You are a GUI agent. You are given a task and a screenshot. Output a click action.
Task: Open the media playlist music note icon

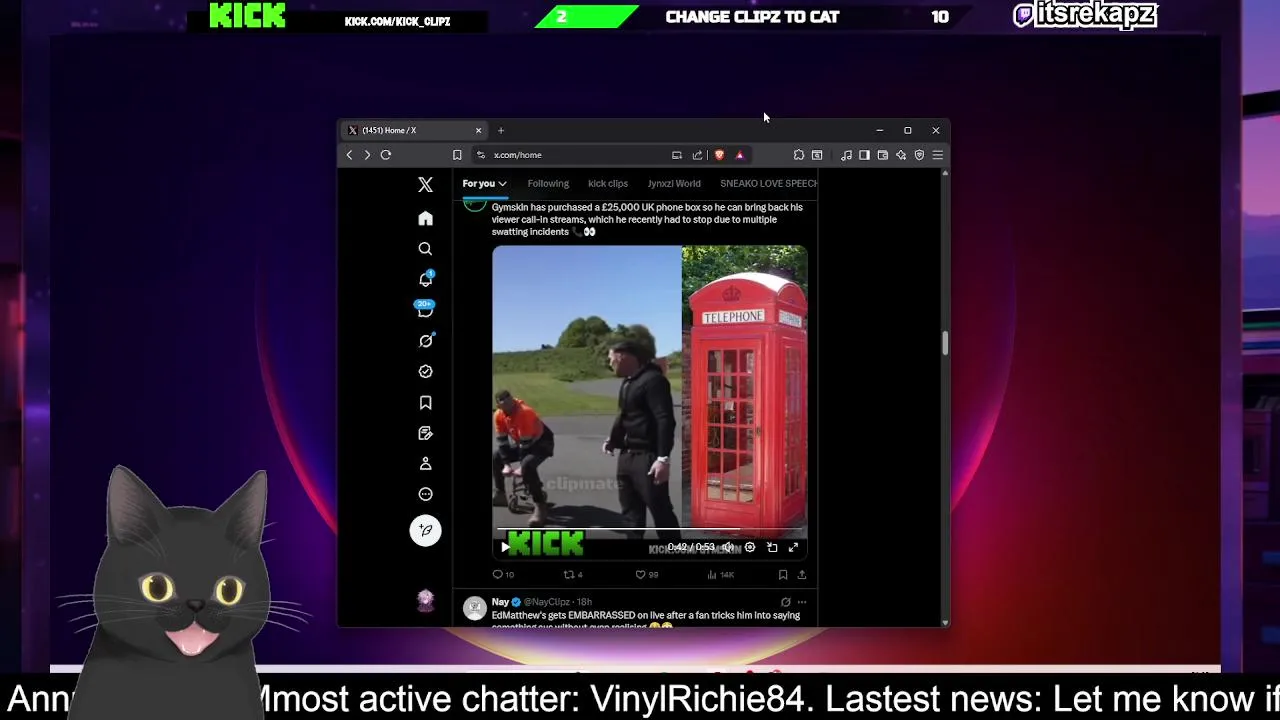[x=847, y=155]
